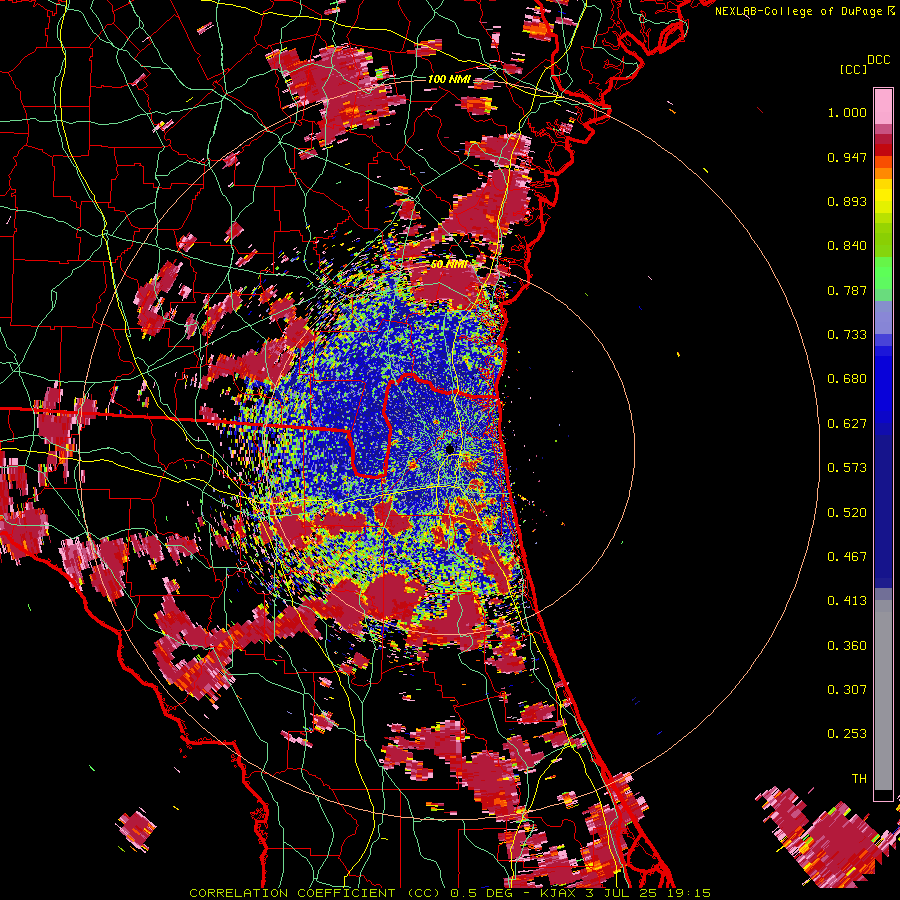Click the DCC product label

point(878,60)
